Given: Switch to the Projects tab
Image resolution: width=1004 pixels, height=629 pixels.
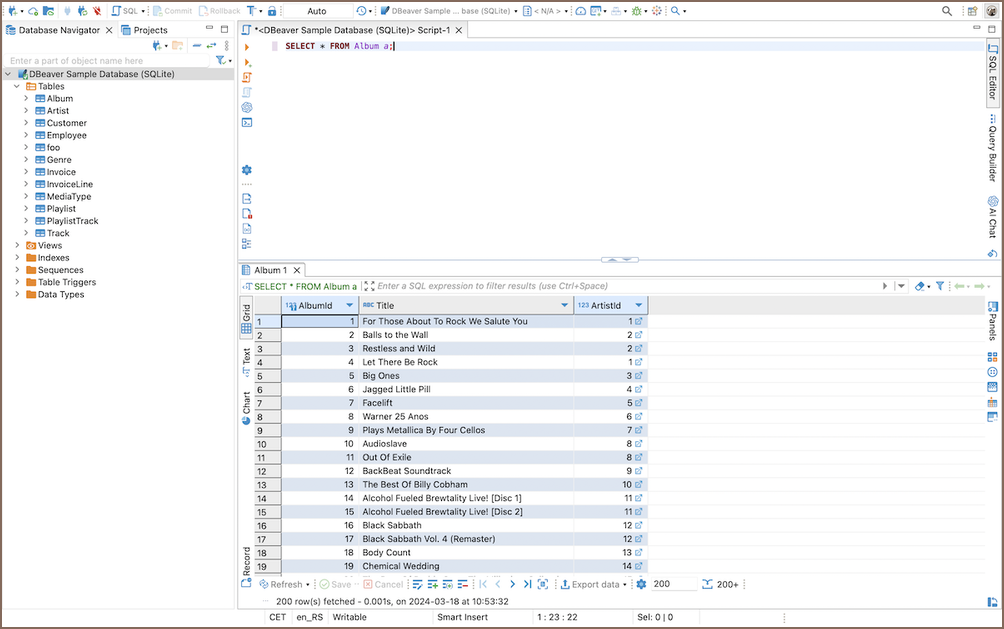Looking at the screenshot, I should click(x=143, y=30).
